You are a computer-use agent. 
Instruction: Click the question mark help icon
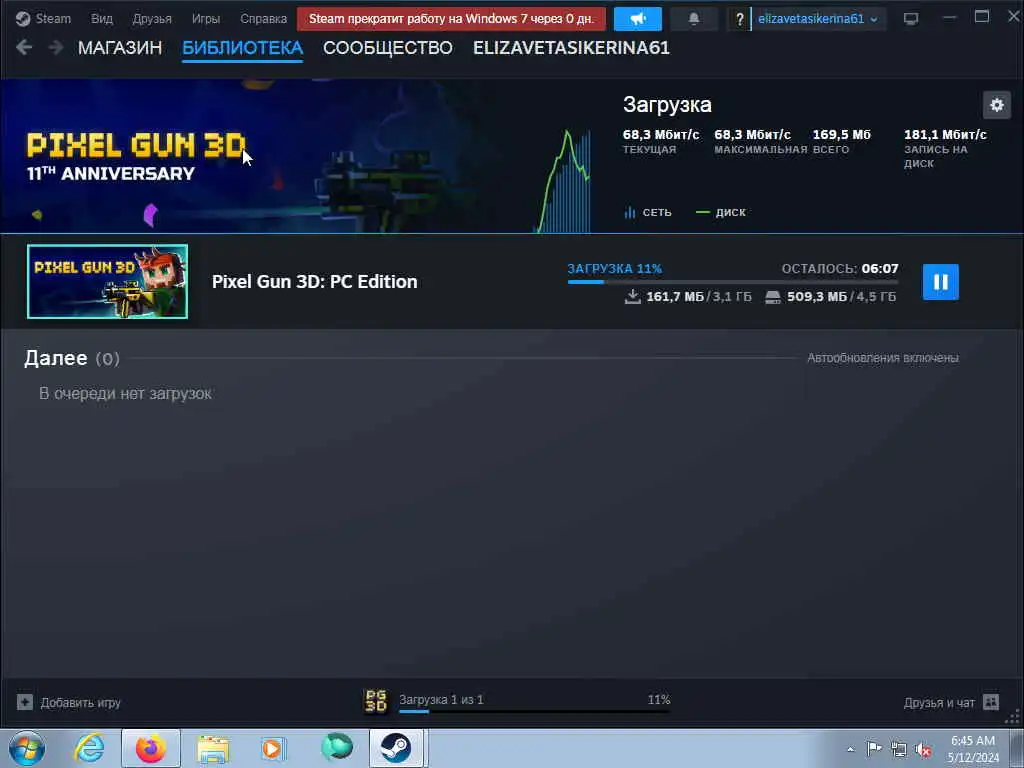(739, 19)
